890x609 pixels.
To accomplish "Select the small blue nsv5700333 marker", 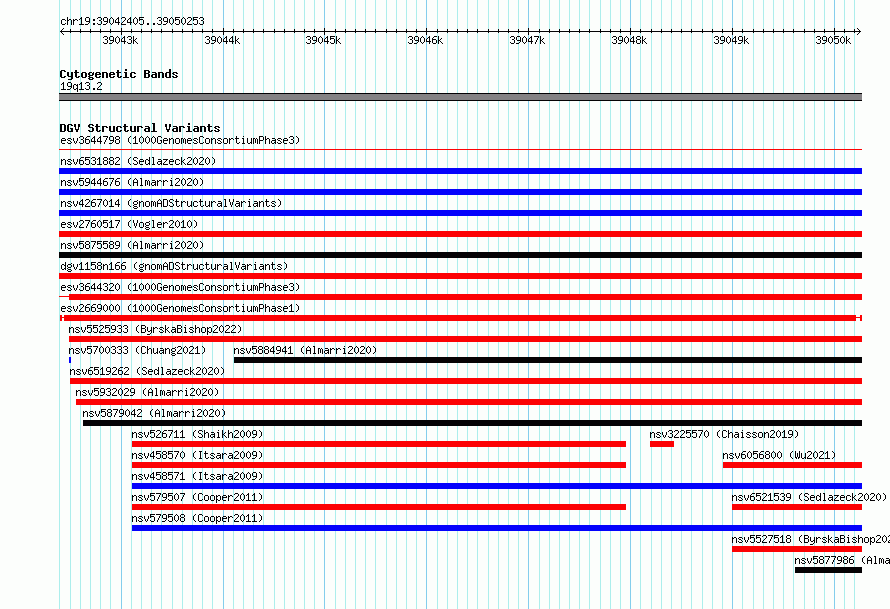I will click(70, 360).
